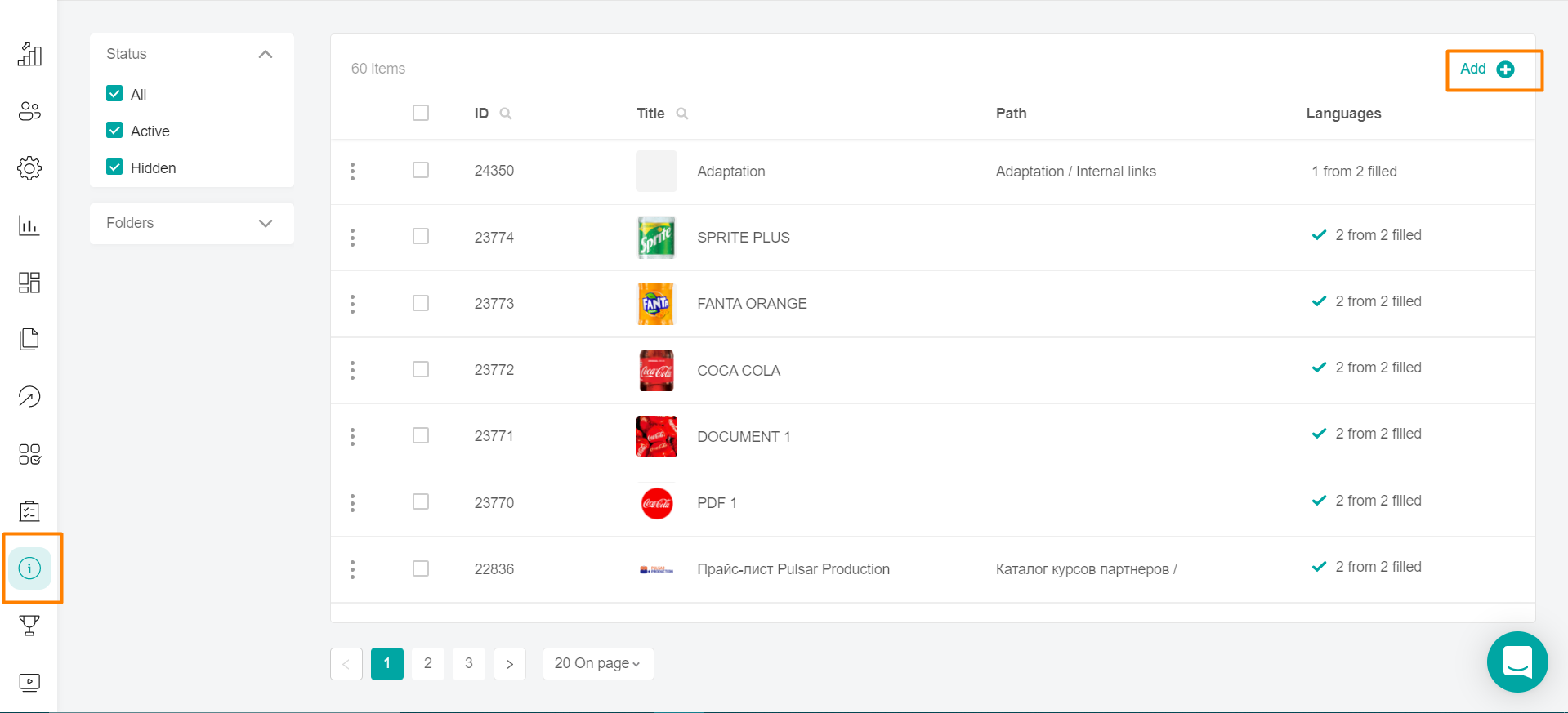Open the Прайс-лист Pulsar Production title
This screenshot has height=713, width=1568.
[x=793, y=569]
